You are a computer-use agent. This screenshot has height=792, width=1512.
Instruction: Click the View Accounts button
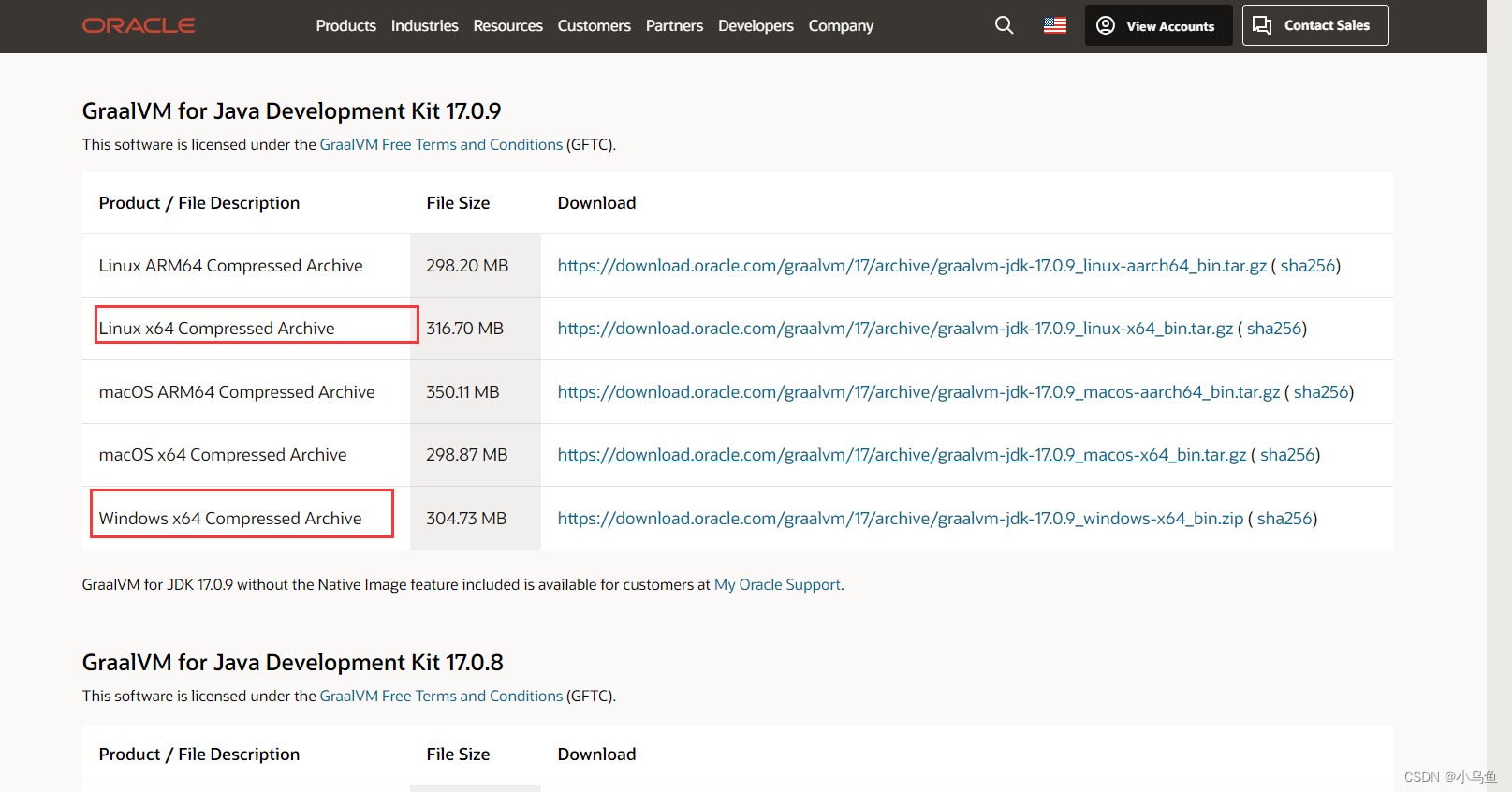click(x=1158, y=25)
